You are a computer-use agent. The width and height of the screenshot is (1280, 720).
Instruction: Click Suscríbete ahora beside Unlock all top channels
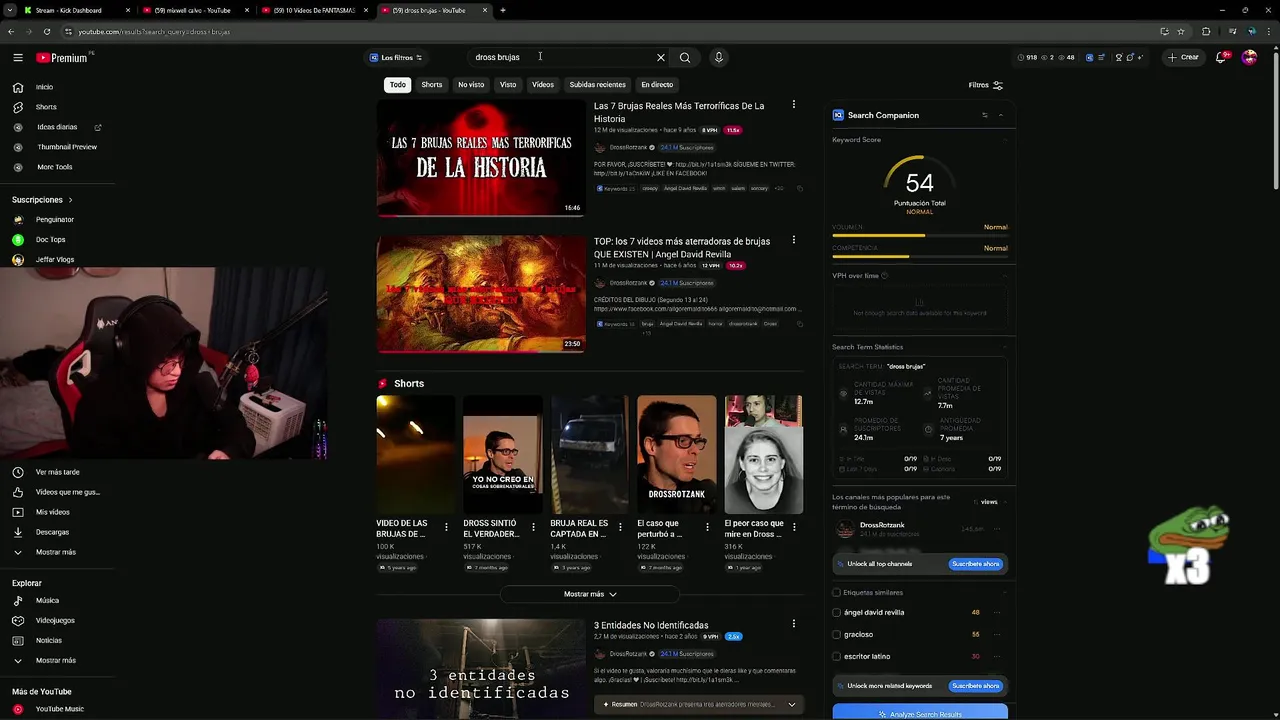click(976, 564)
